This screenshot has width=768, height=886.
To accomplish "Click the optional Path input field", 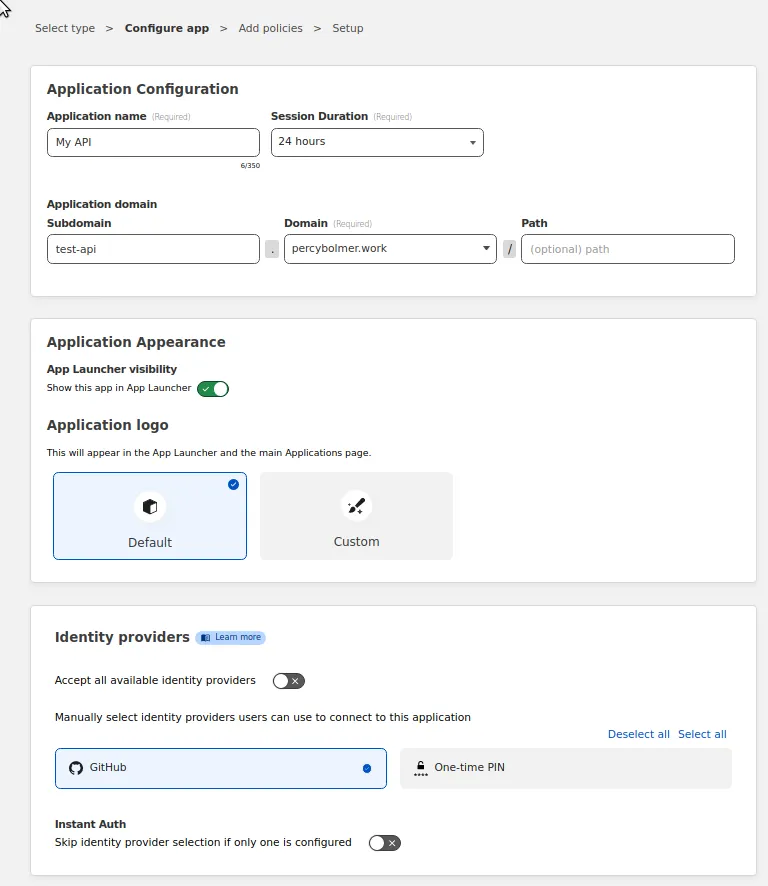I will [627, 248].
